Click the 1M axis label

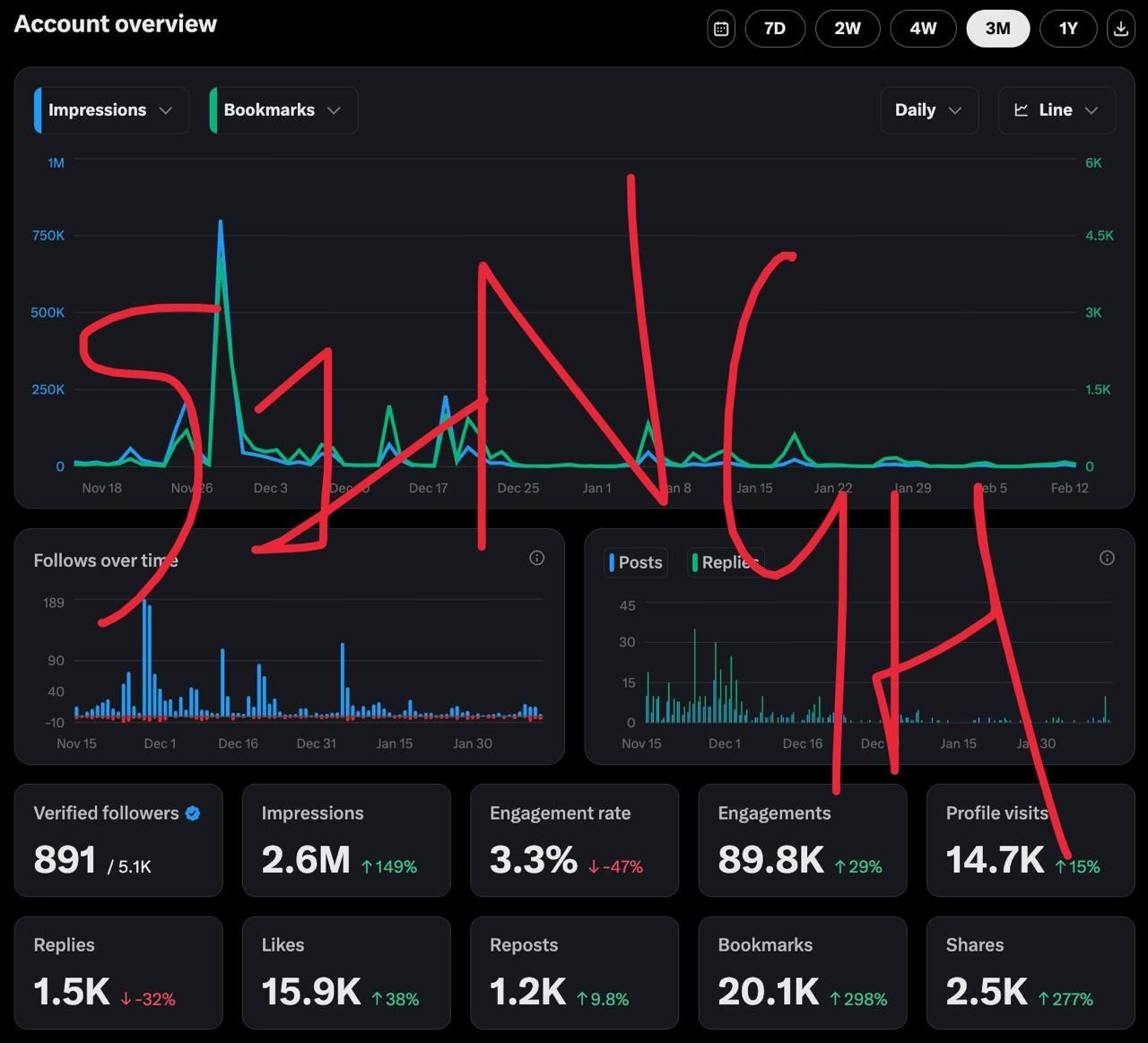pos(57,163)
